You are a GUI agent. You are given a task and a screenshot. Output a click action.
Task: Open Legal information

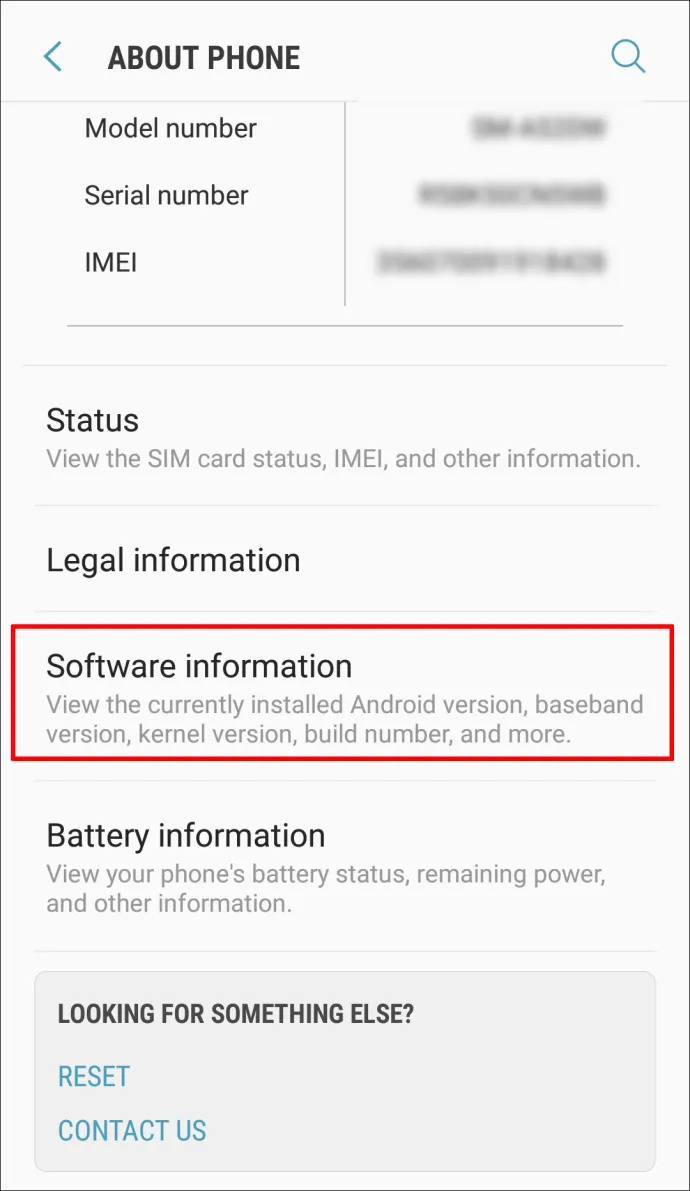tap(345, 559)
